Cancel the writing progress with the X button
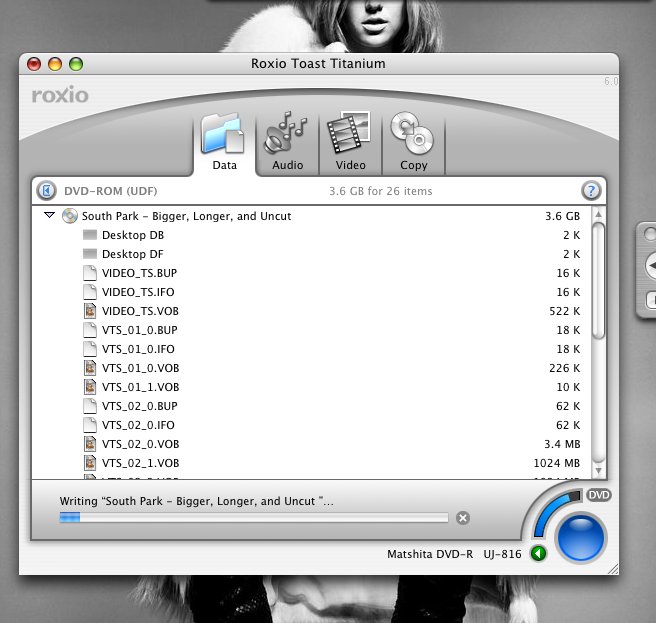This screenshot has height=623, width=656. (463, 518)
